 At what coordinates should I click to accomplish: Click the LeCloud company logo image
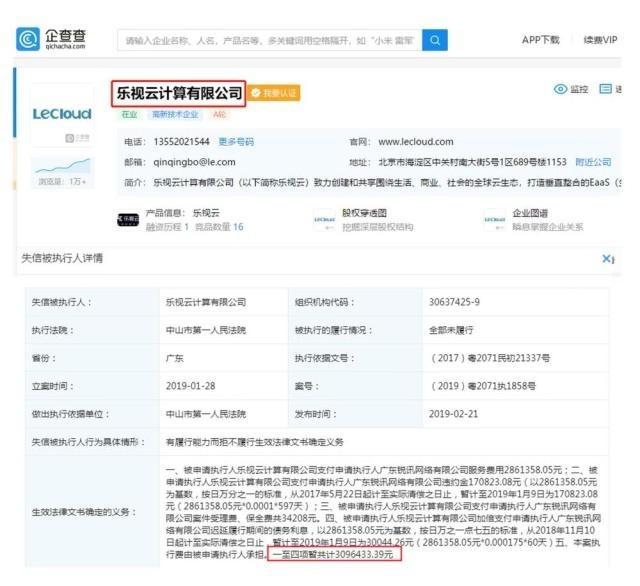tap(62, 114)
